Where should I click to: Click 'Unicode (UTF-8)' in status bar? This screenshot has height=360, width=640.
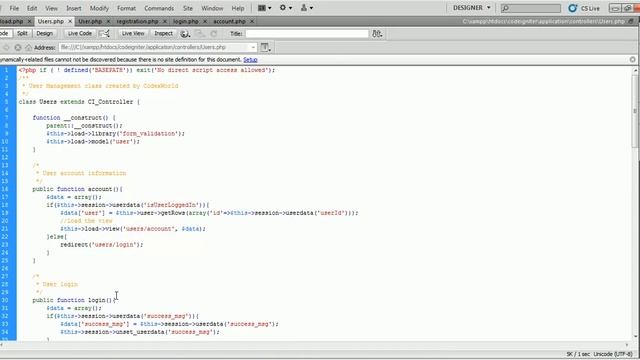[613, 354]
